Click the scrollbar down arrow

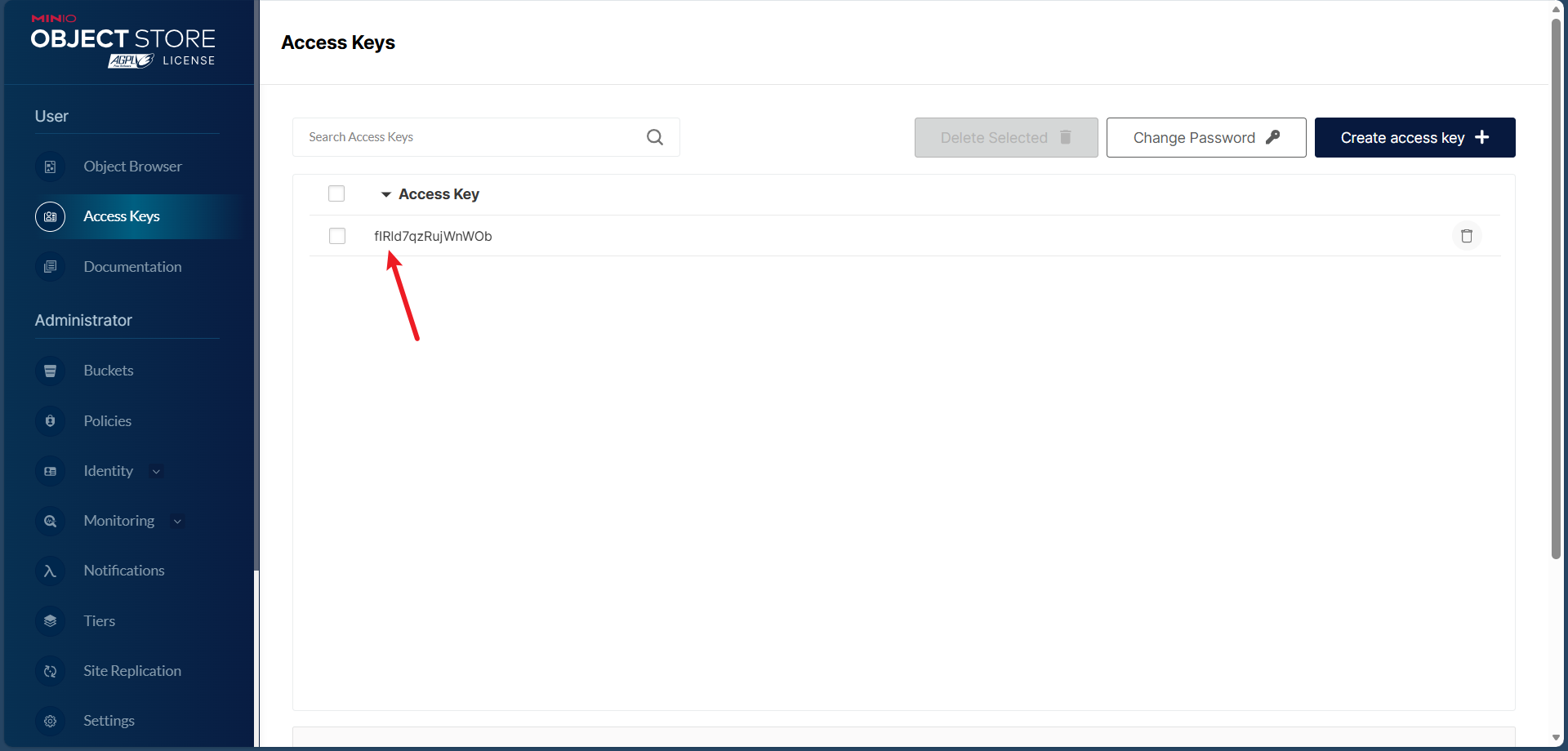1556,738
